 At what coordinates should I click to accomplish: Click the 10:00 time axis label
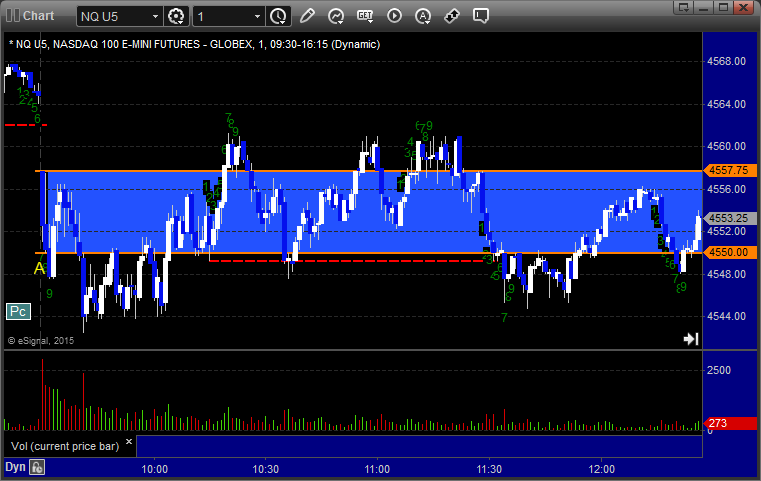(154, 469)
